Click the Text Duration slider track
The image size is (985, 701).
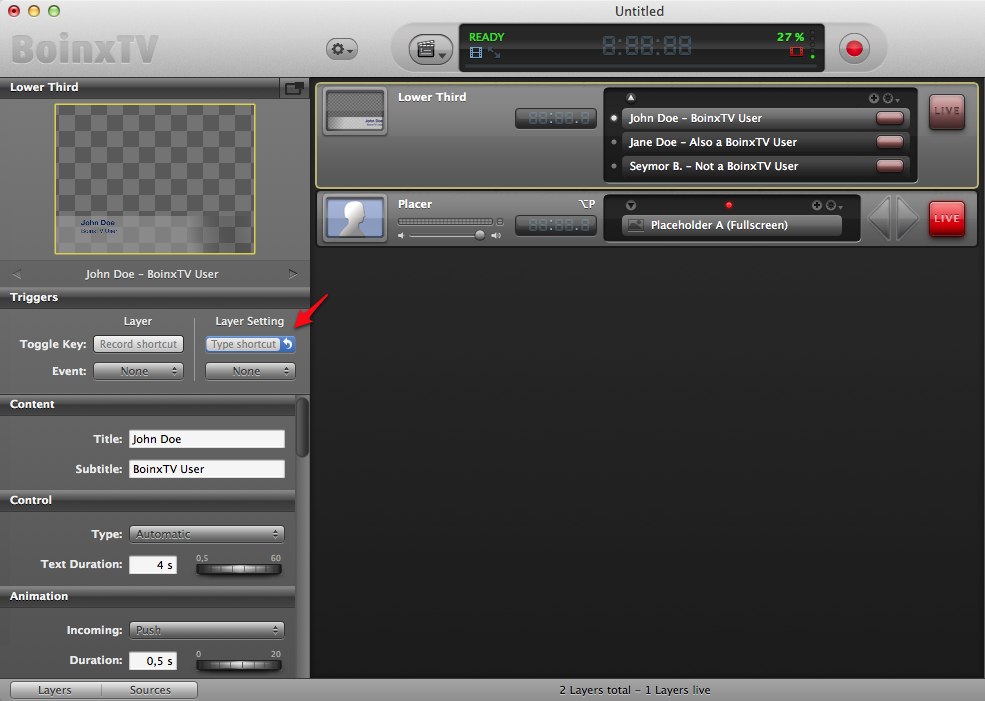tap(239, 568)
